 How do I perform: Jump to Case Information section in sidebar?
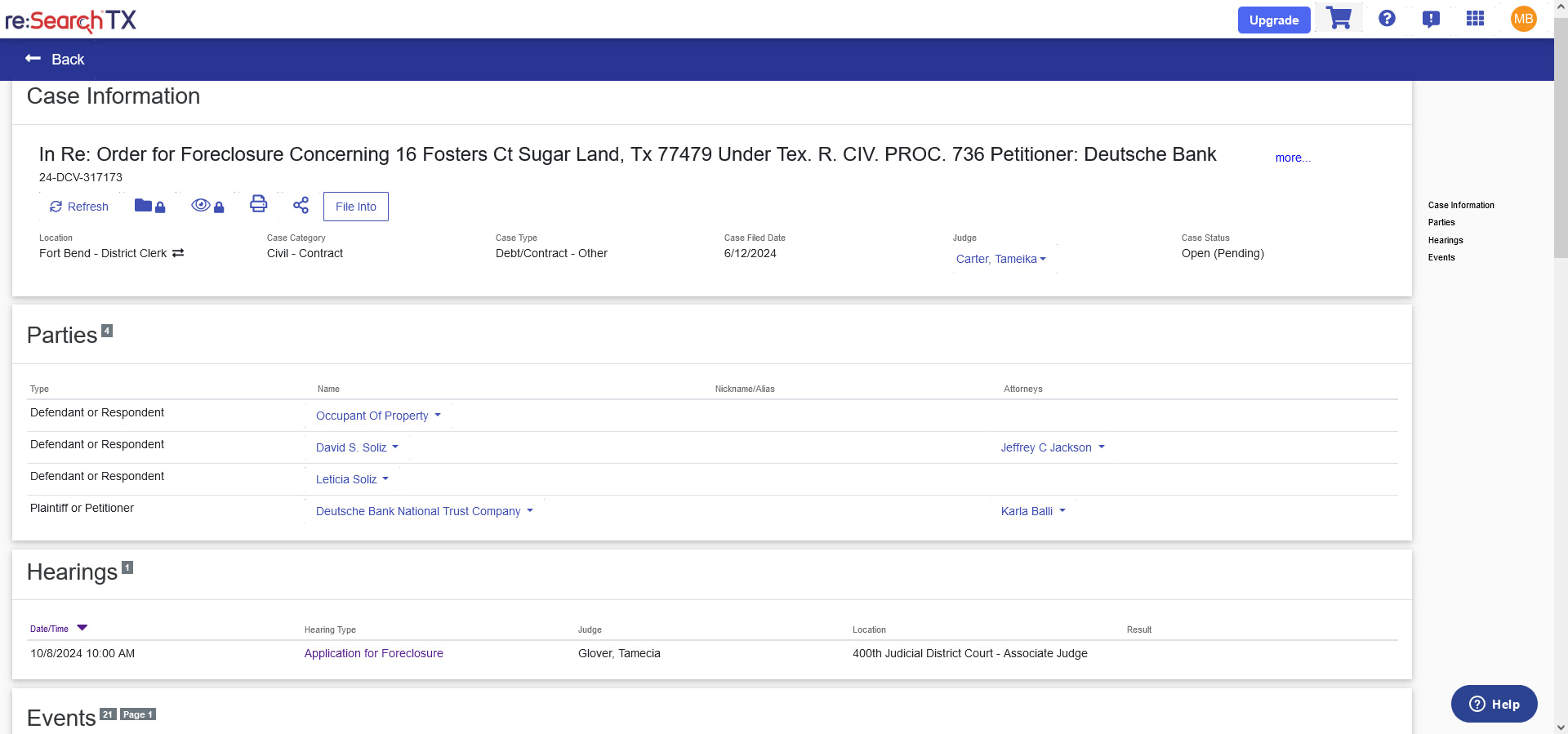point(1461,205)
